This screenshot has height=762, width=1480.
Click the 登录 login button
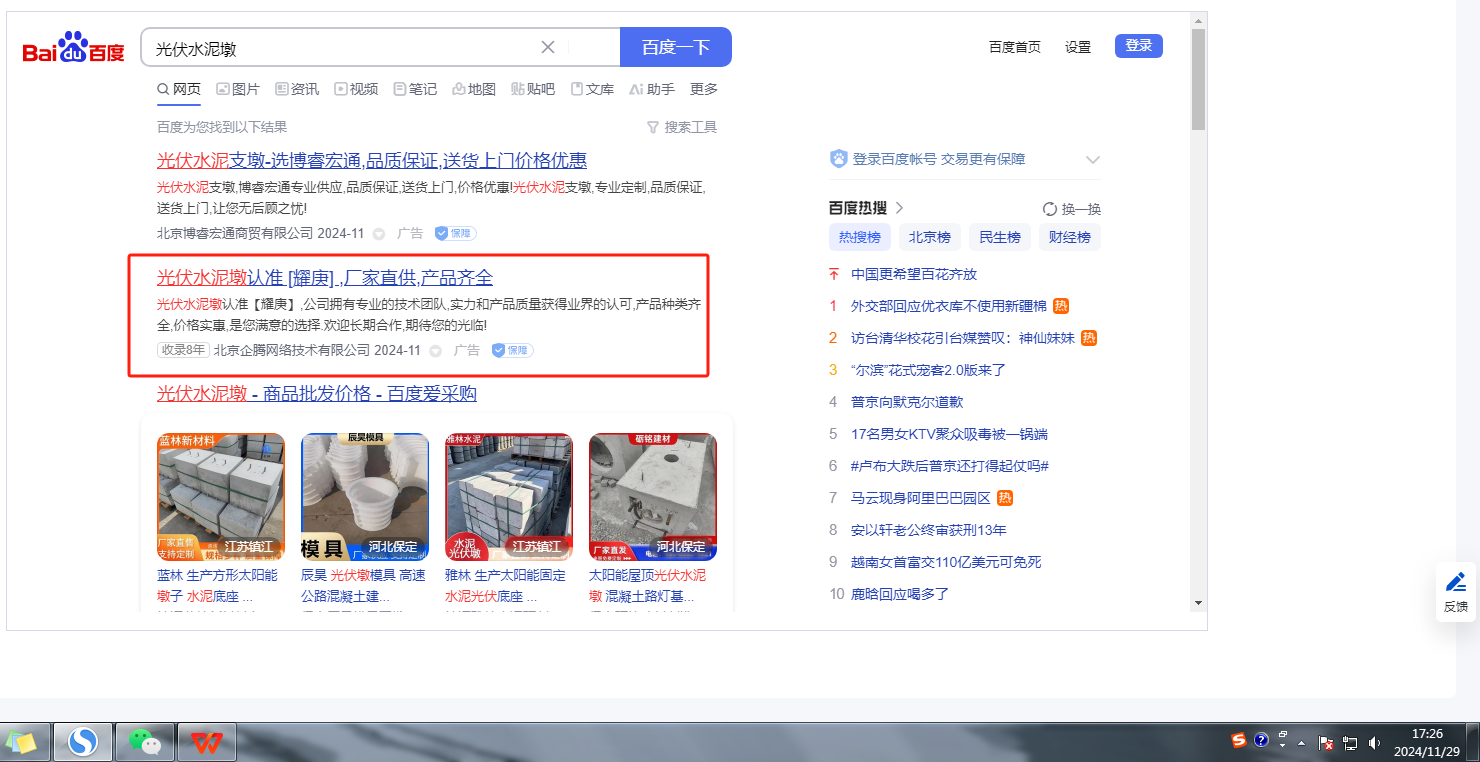[1139, 46]
